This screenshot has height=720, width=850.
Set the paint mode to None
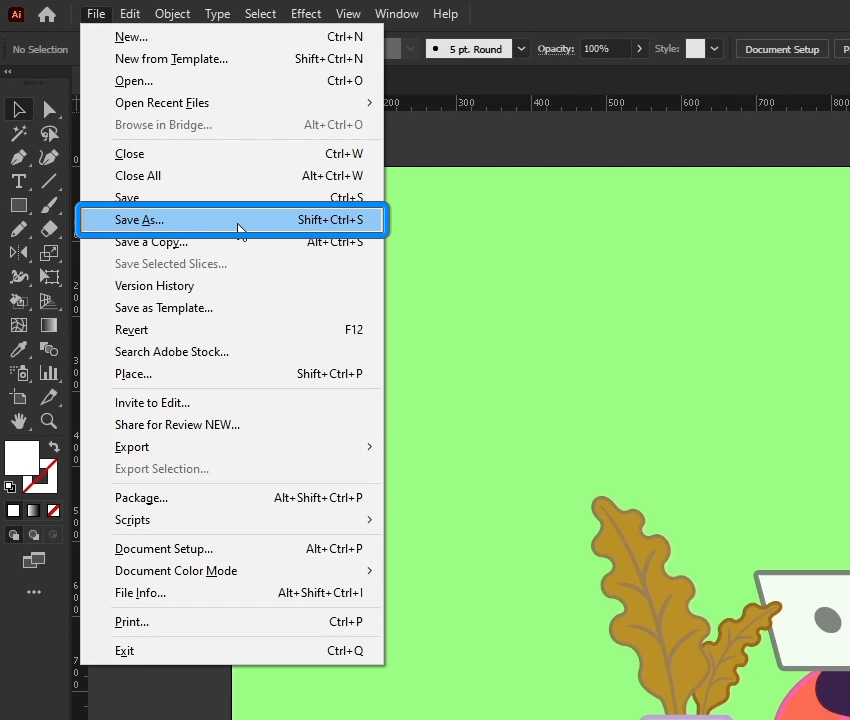tap(53, 510)
